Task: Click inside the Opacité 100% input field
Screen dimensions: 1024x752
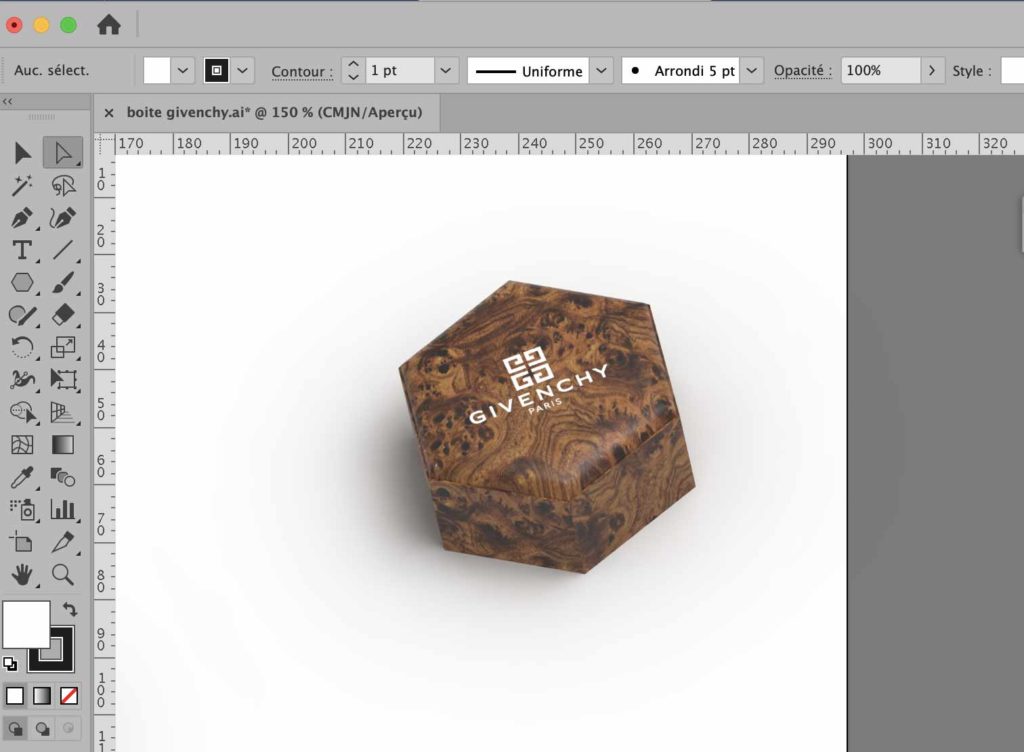Action: coord(878,70)
